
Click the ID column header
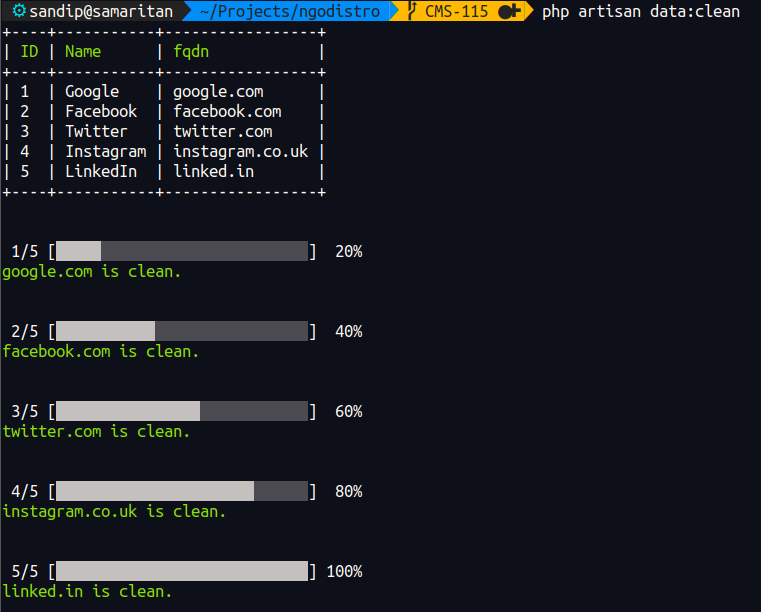pyautogui.click(x=29, y=52)
